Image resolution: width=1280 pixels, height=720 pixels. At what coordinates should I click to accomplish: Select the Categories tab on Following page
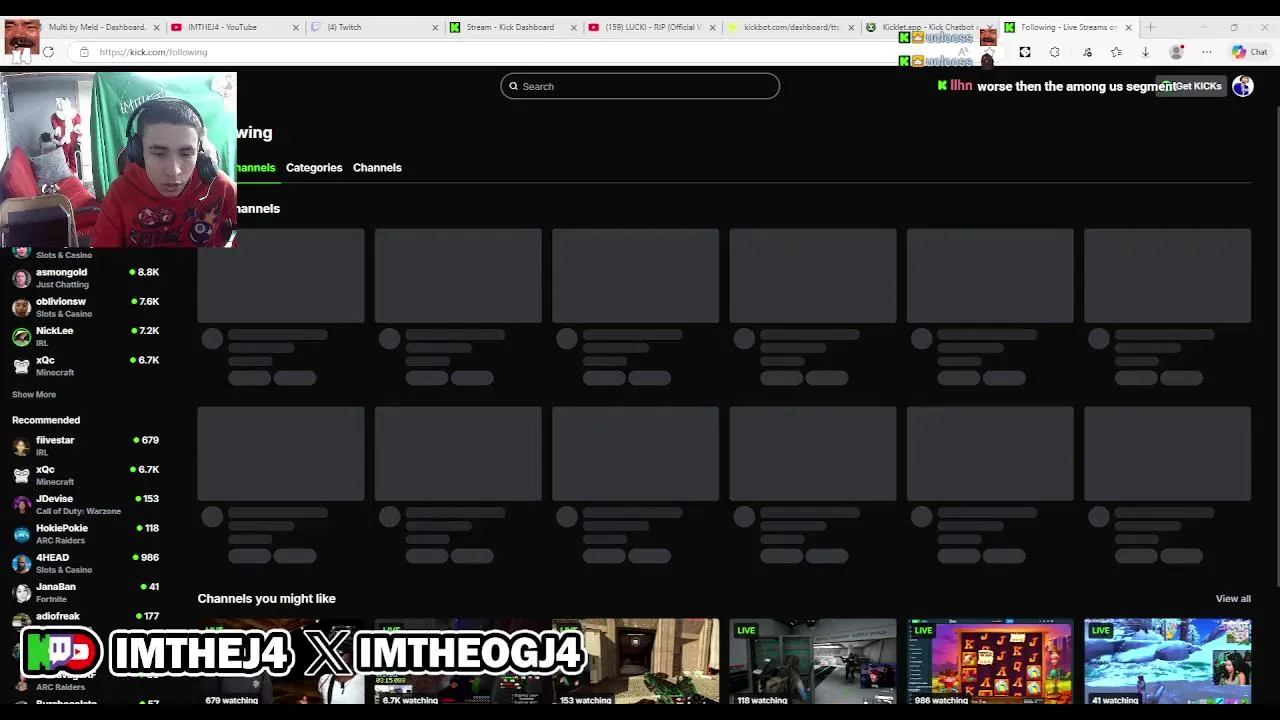(x=314, y=168)
